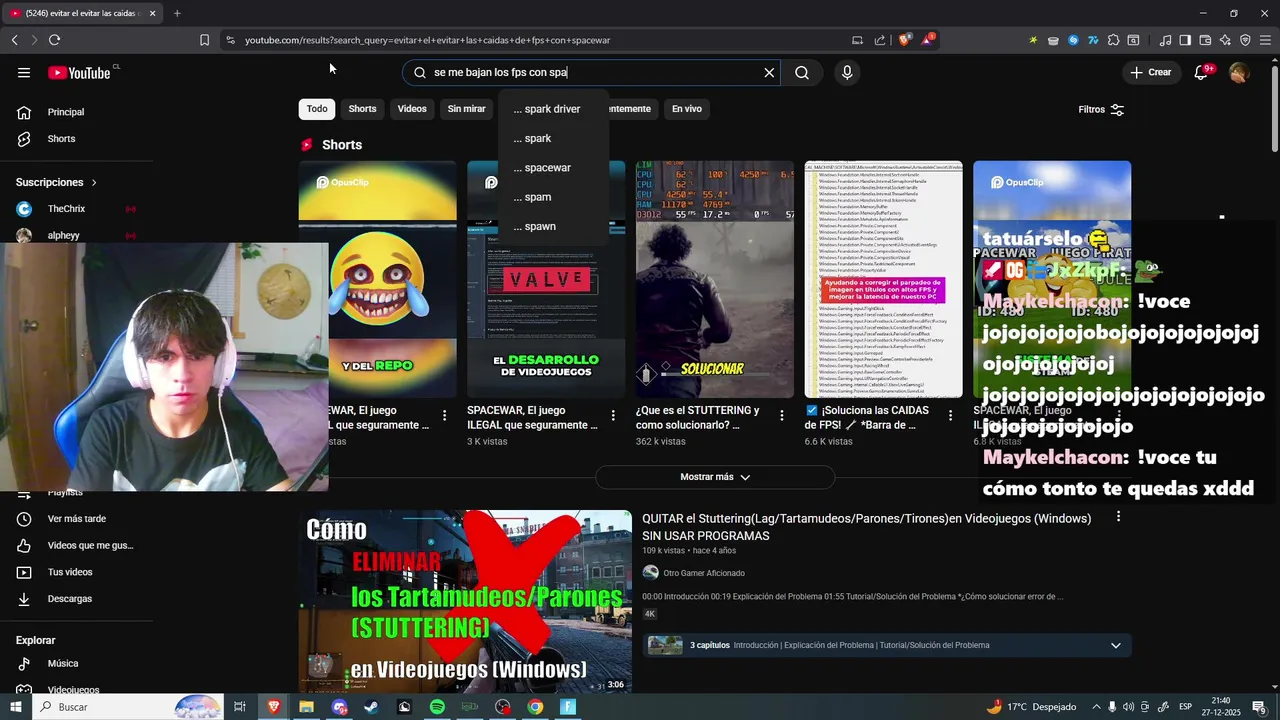Open the Brave Wallet icon
The image size is (1280, 720).
click(x=1205, y=40)
